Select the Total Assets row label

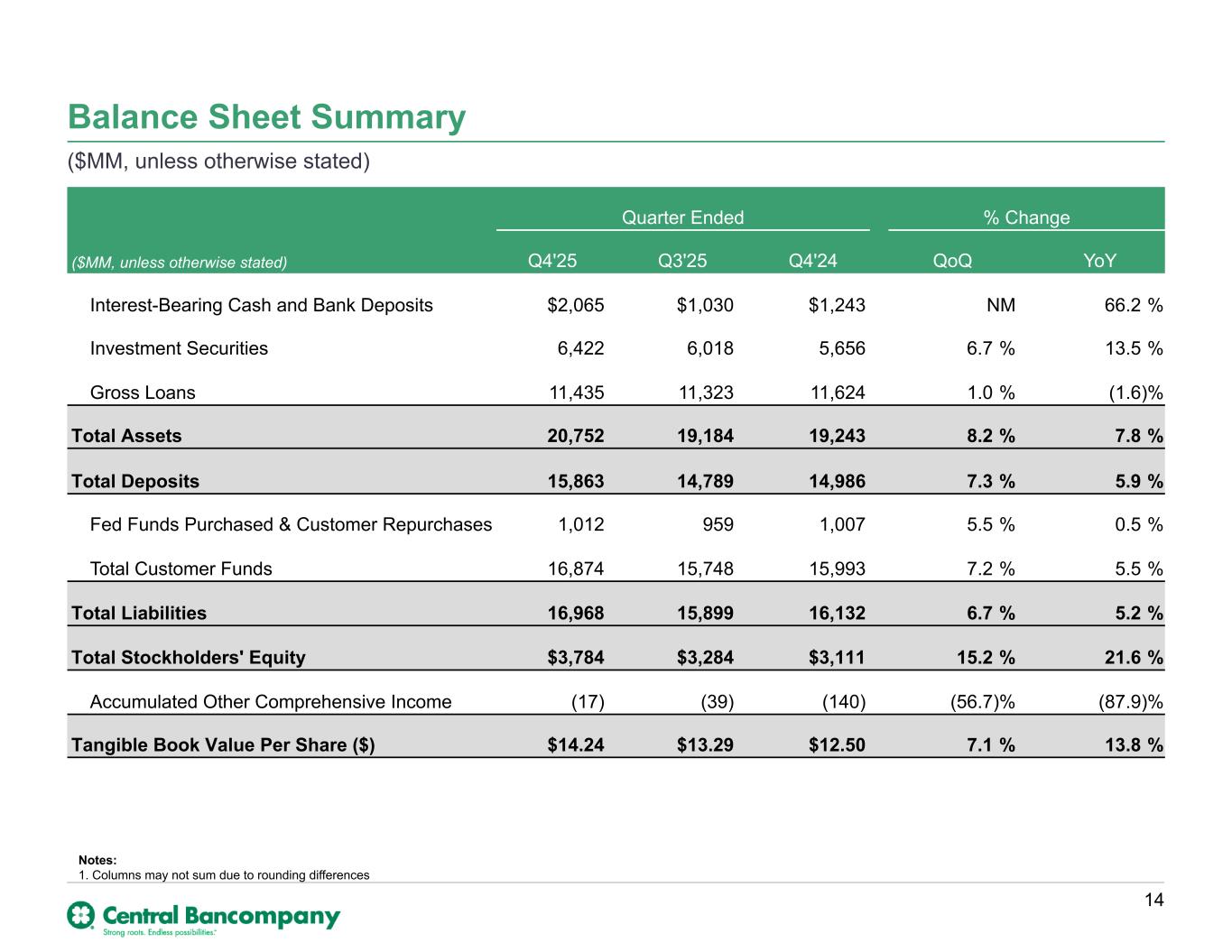[x=126, y=436]
